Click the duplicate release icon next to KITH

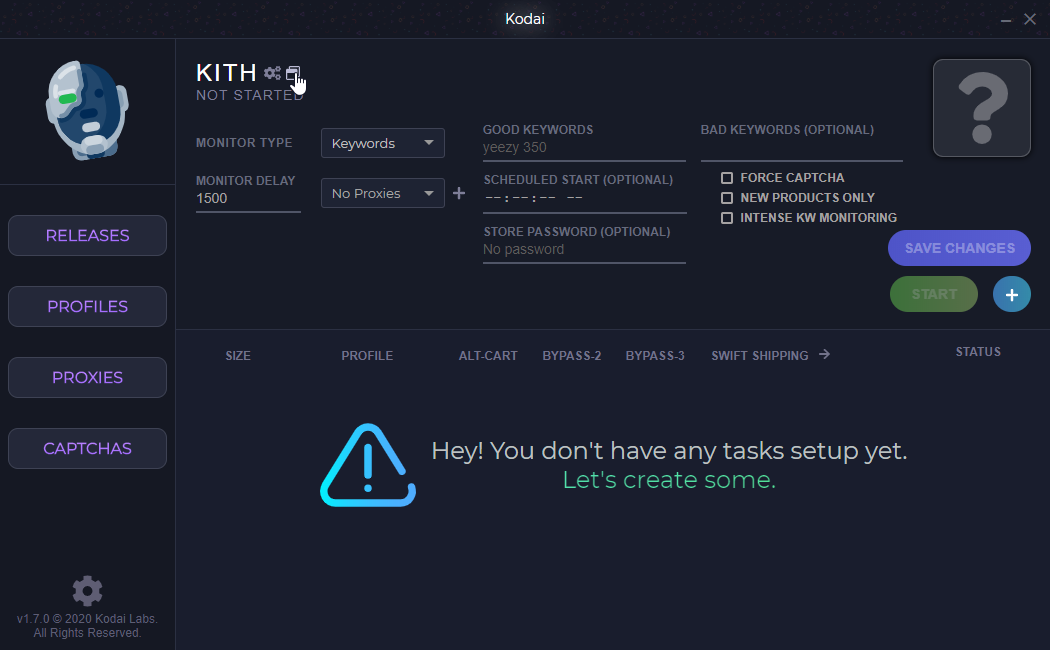[293, 73]
